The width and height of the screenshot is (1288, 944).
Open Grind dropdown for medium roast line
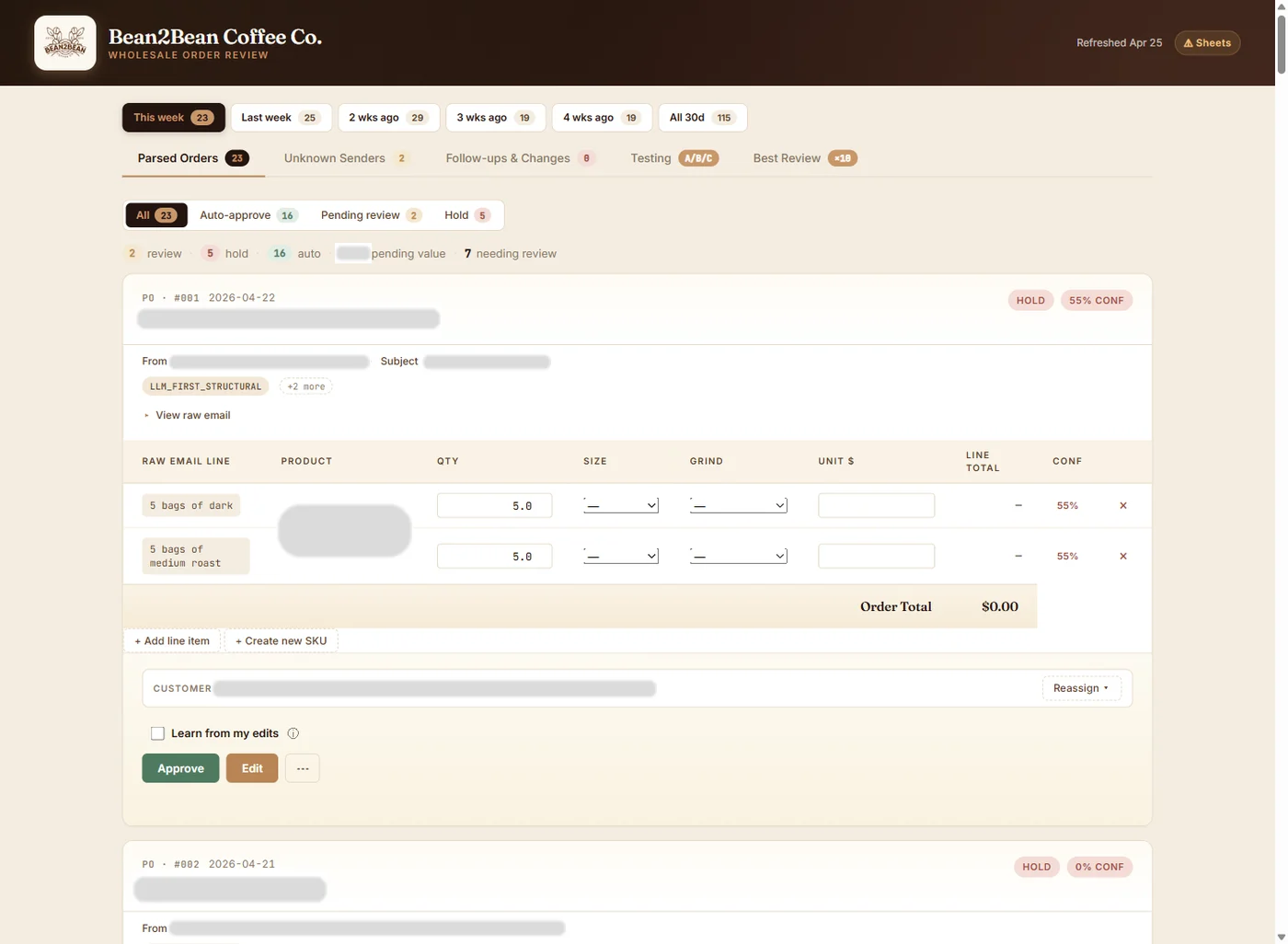tap(739, 556)
